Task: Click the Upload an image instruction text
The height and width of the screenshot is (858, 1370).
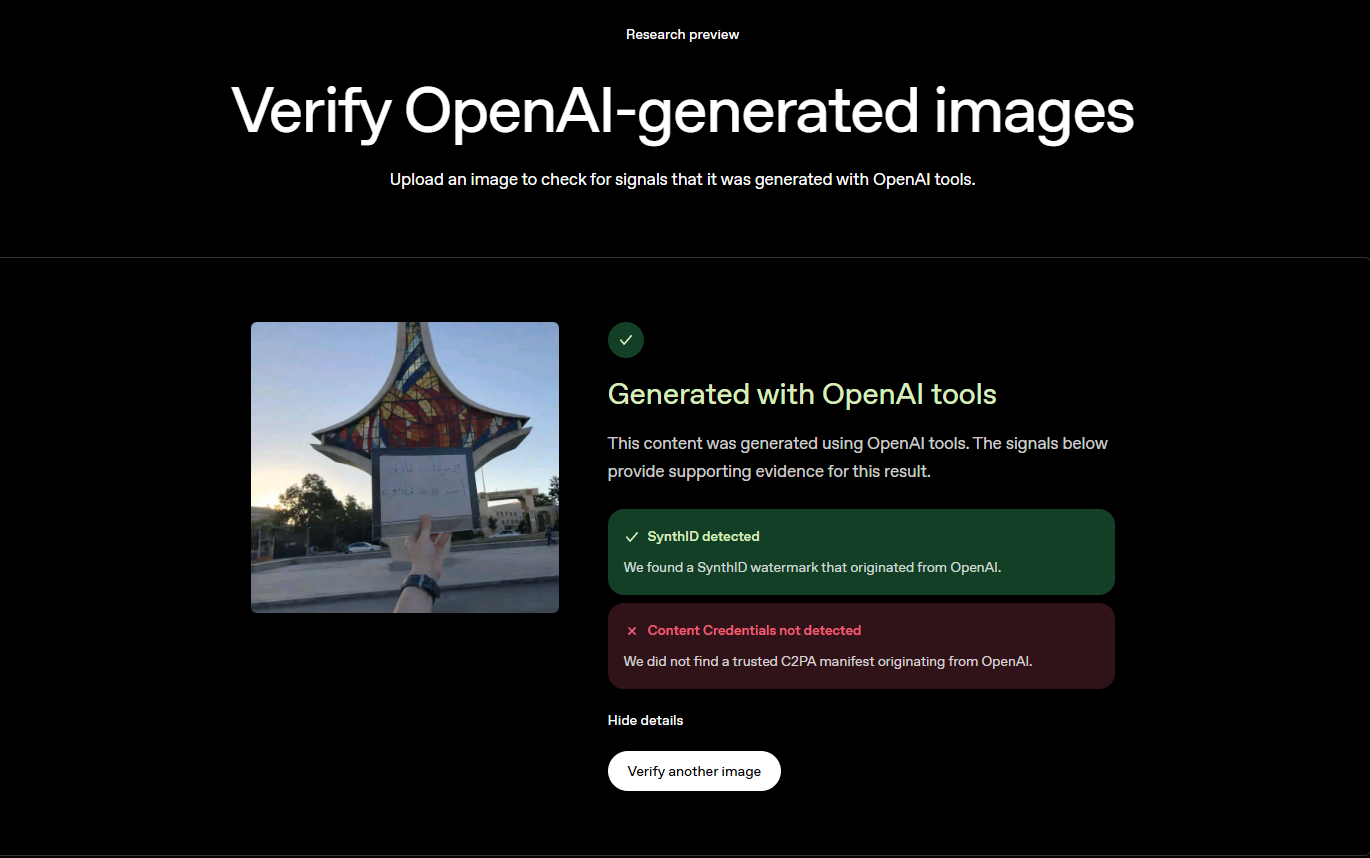Action: point(683,180)
